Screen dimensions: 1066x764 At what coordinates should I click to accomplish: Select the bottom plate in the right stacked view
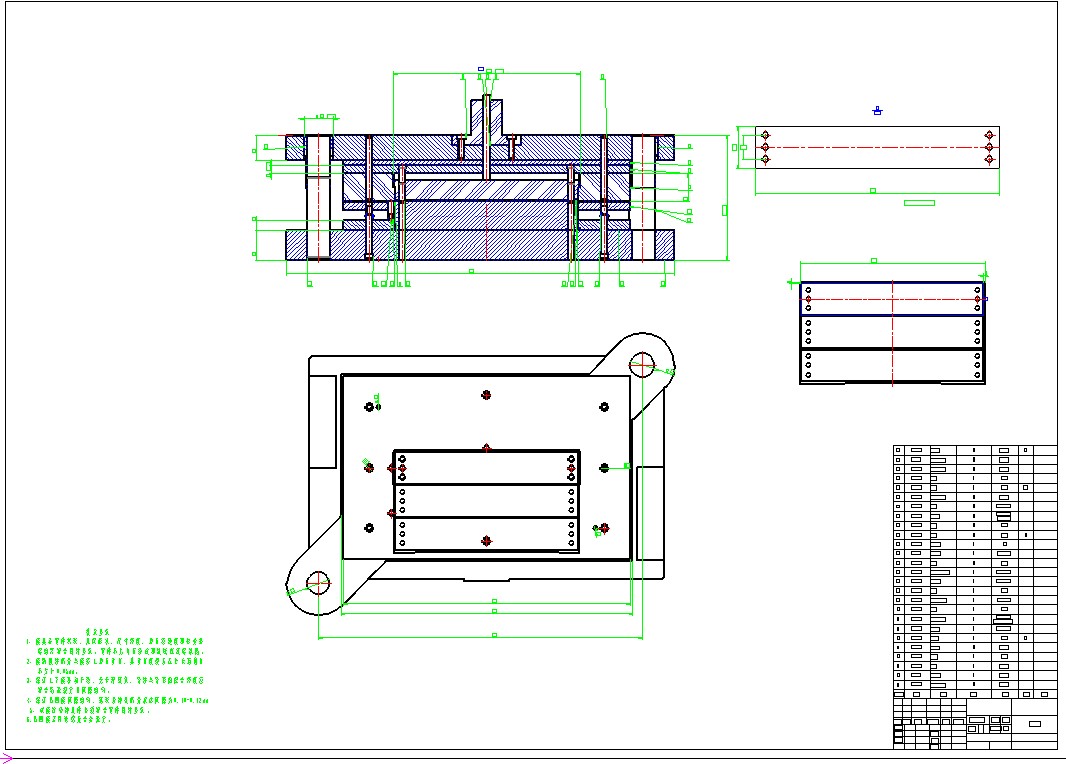coord(892,366)
